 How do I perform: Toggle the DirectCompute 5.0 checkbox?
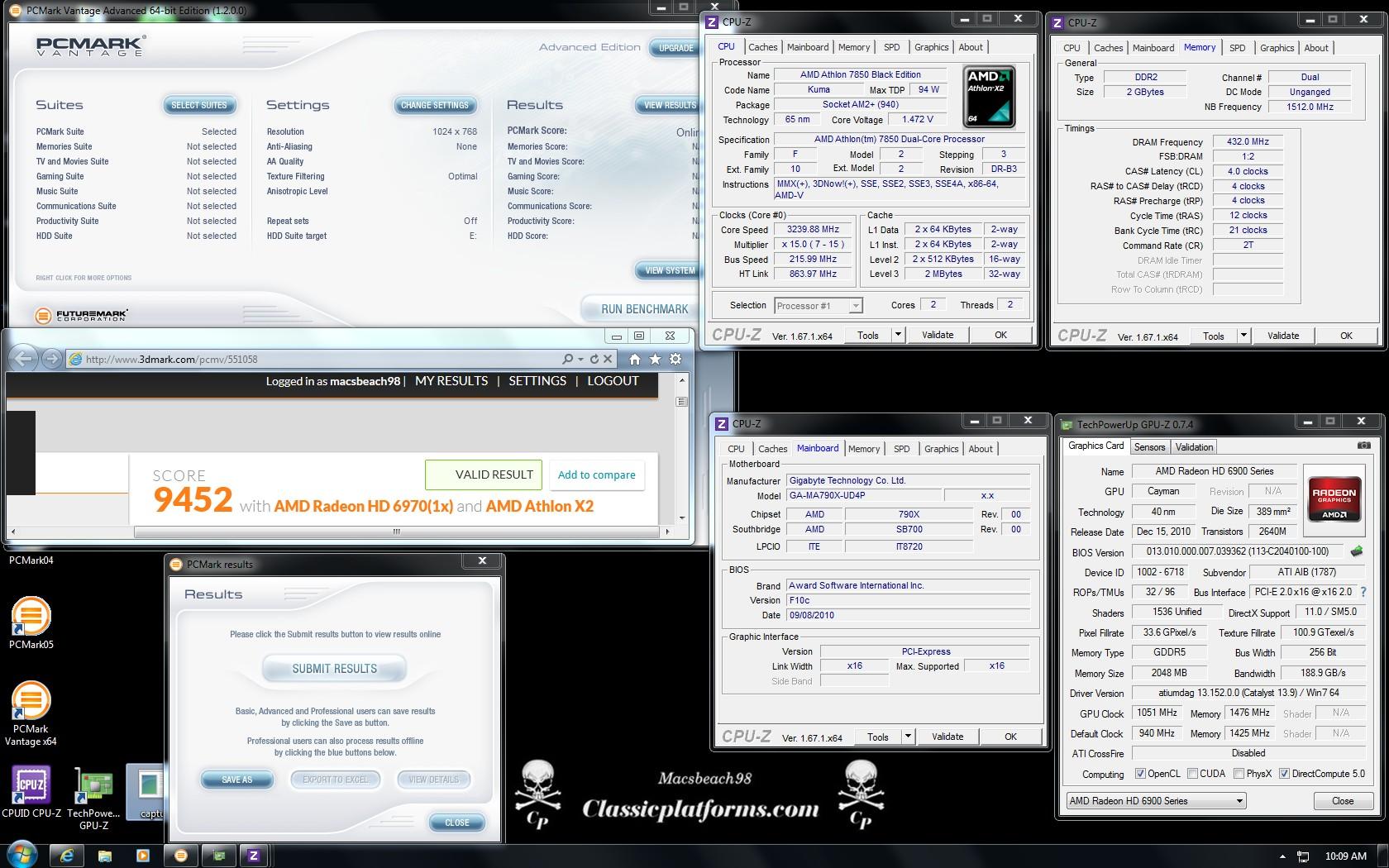point(1284,774)
